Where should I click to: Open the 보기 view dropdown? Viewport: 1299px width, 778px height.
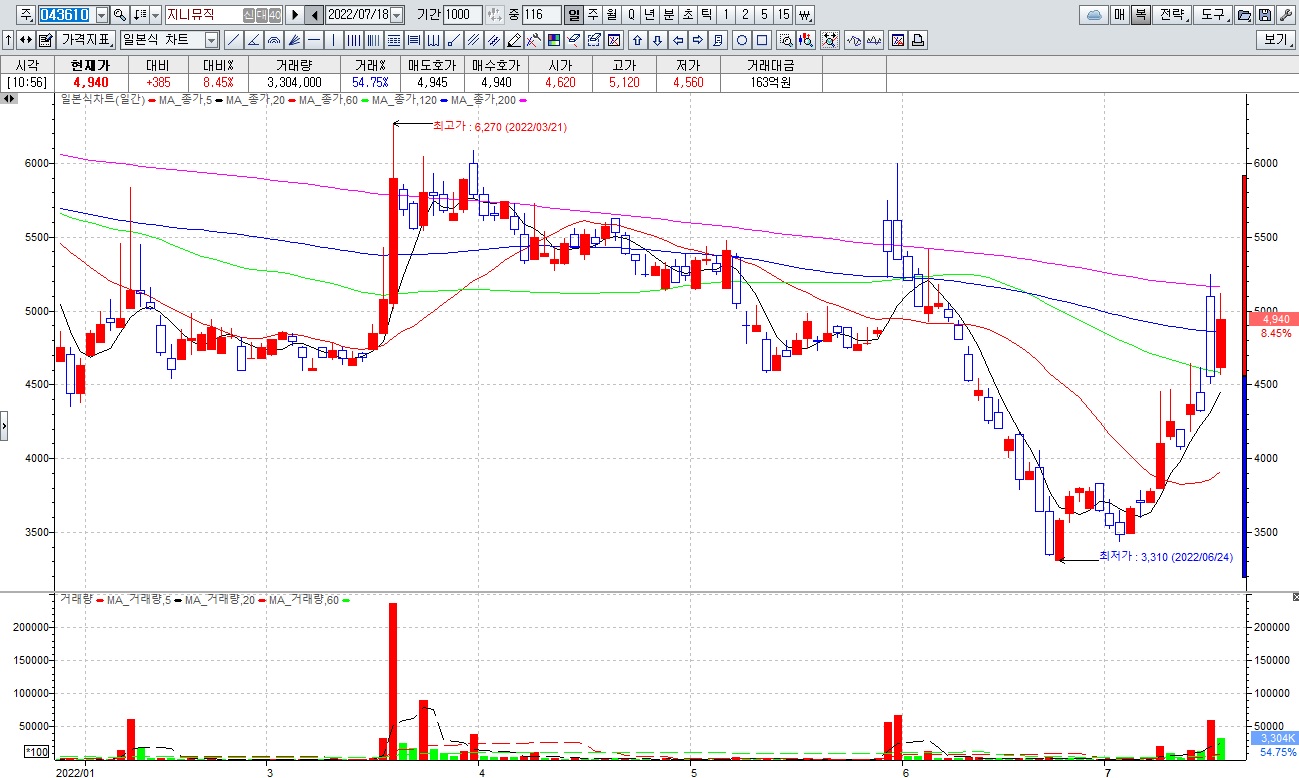pos(1276,40)
